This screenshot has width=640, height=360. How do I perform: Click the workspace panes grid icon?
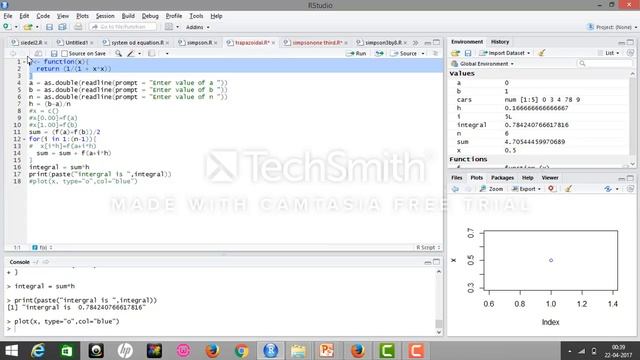169,27
